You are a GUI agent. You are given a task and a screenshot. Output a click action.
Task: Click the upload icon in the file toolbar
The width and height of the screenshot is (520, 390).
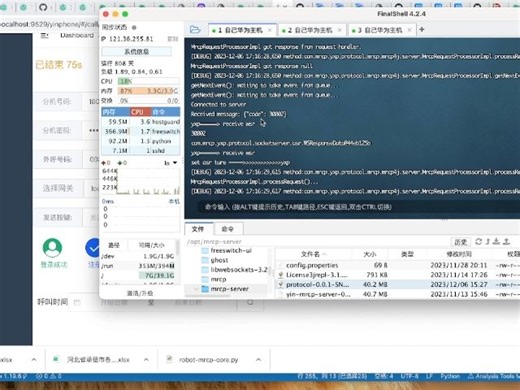point(506,242)
